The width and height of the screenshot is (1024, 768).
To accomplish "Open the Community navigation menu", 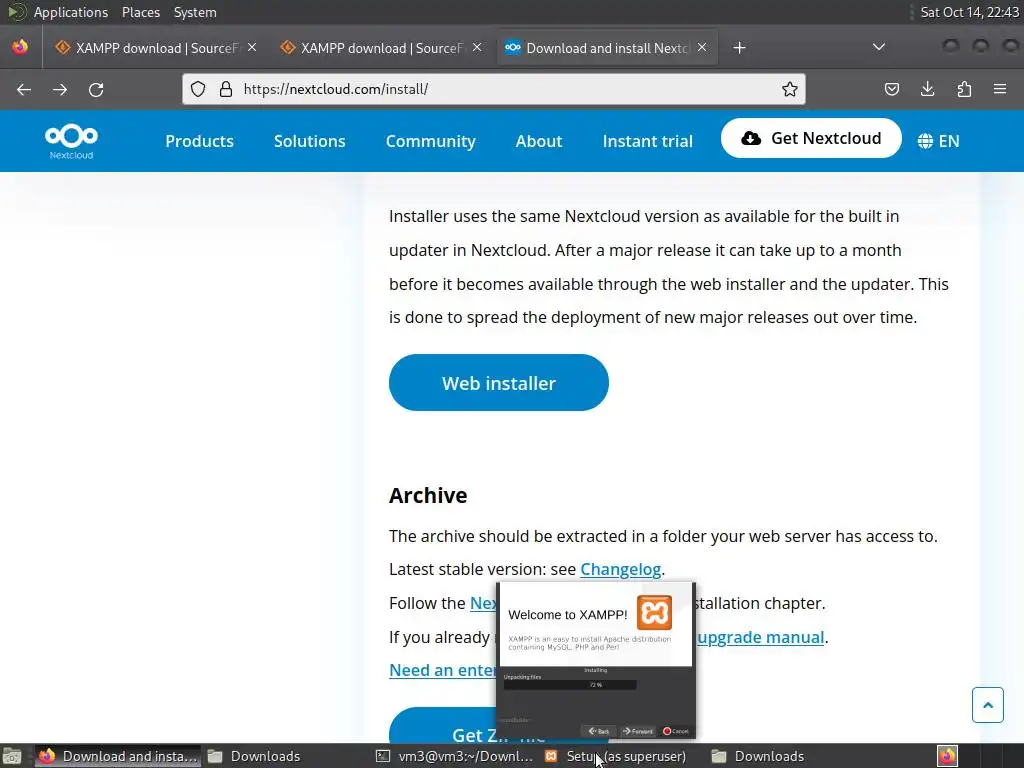I will point(430,141).
